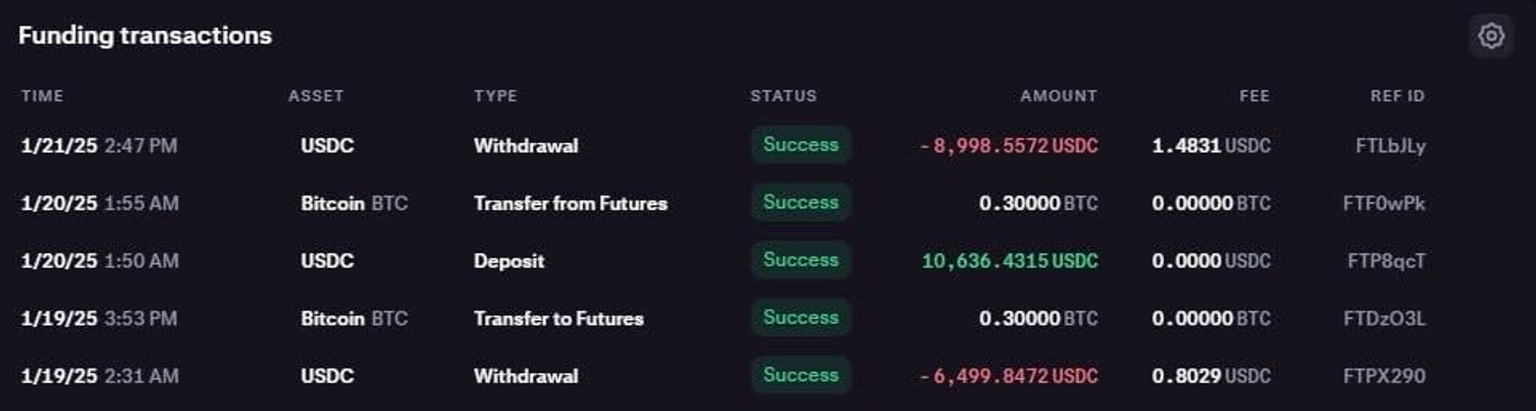
Task: Select the Transfer to Futures type label
Action: pos(558,319)
